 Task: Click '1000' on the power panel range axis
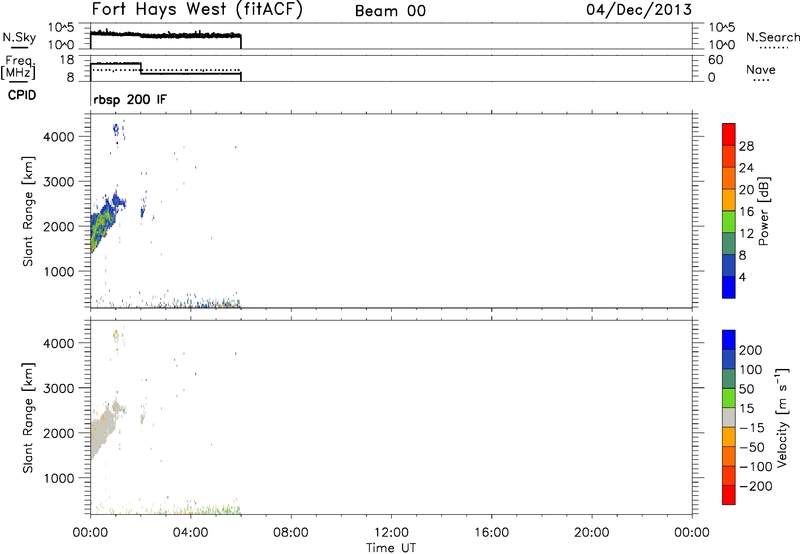click(59, 271)
